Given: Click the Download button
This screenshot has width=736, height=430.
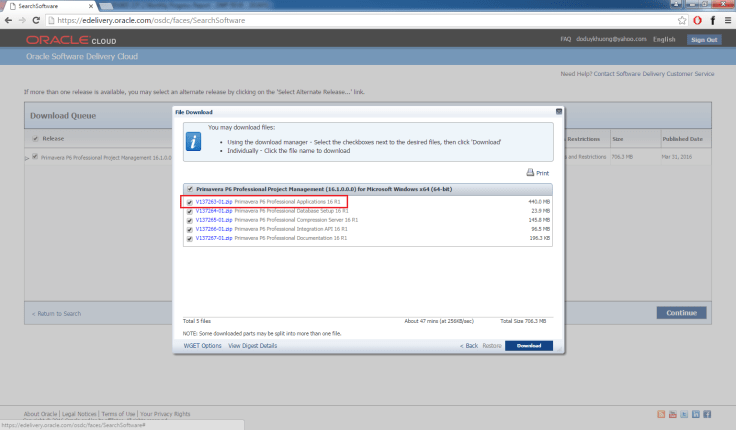Looking at the screenshot, I should click(x=529, y=345).
